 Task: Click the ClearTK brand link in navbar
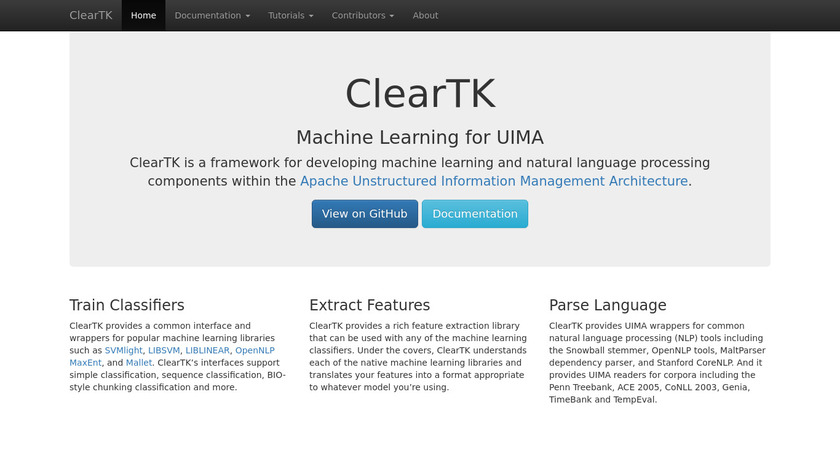[91, 16]
